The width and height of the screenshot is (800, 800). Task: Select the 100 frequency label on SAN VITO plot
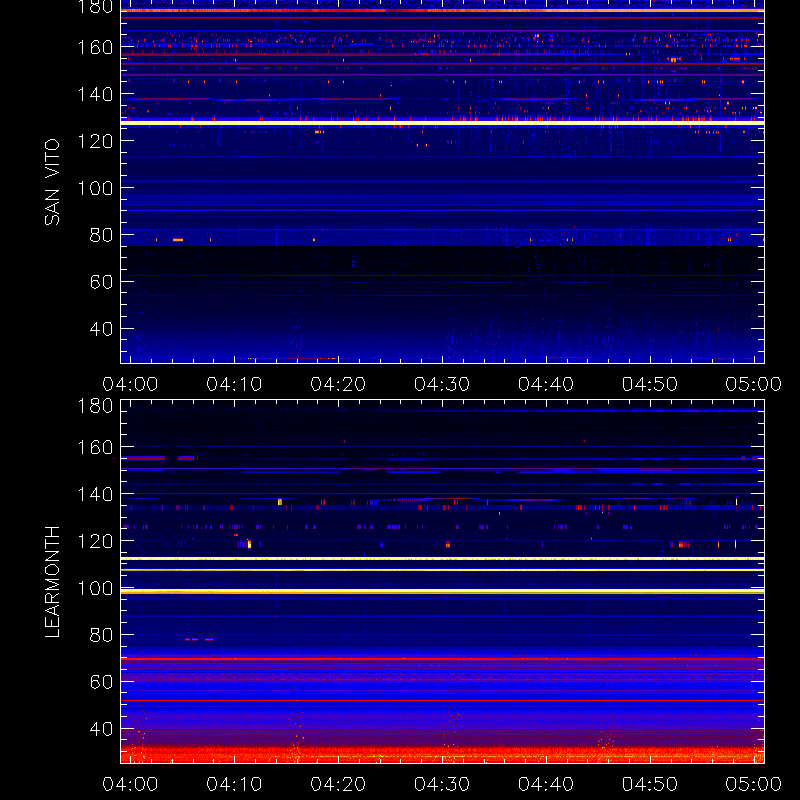tap(95, 188)
